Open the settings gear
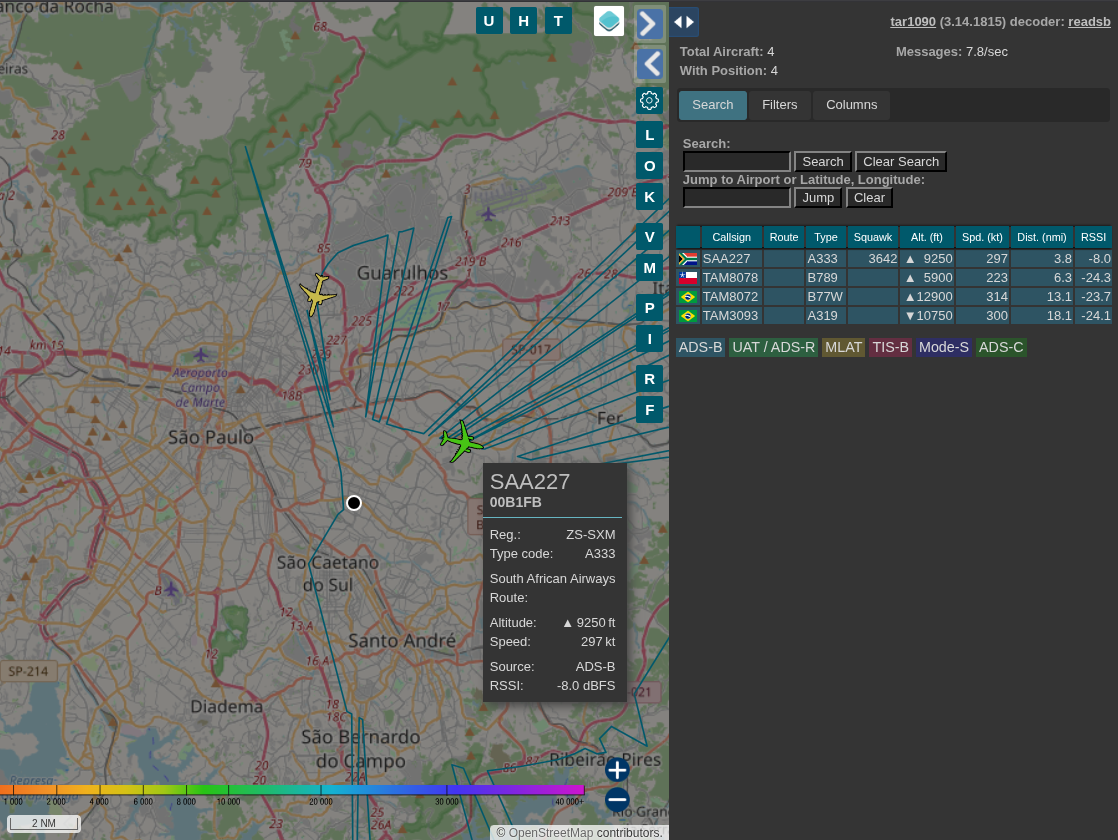The width and height of the screenshot is (1118, 840). [x=649, y=101]
